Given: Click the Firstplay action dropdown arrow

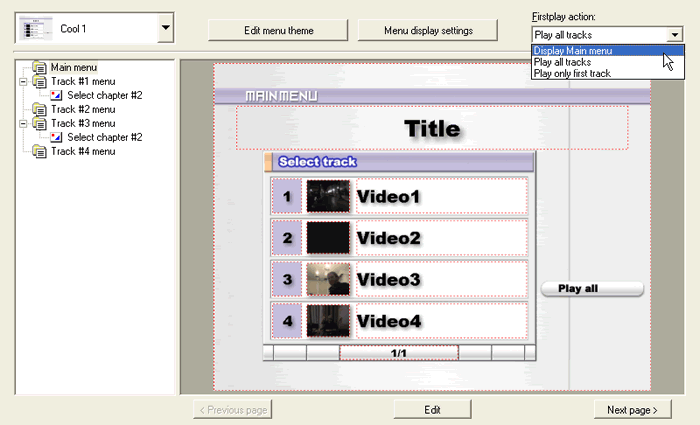Looking at the screenshot, I should 675,34.
